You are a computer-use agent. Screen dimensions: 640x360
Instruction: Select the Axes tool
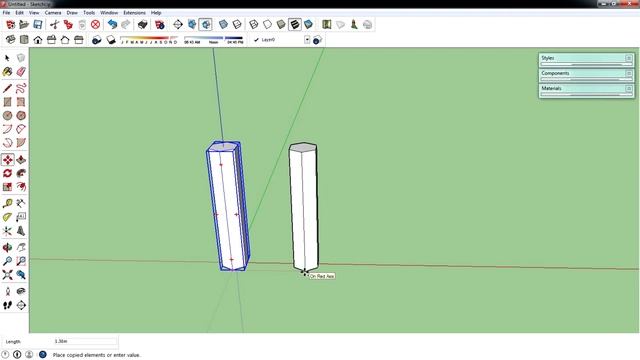tap(7, 231)
